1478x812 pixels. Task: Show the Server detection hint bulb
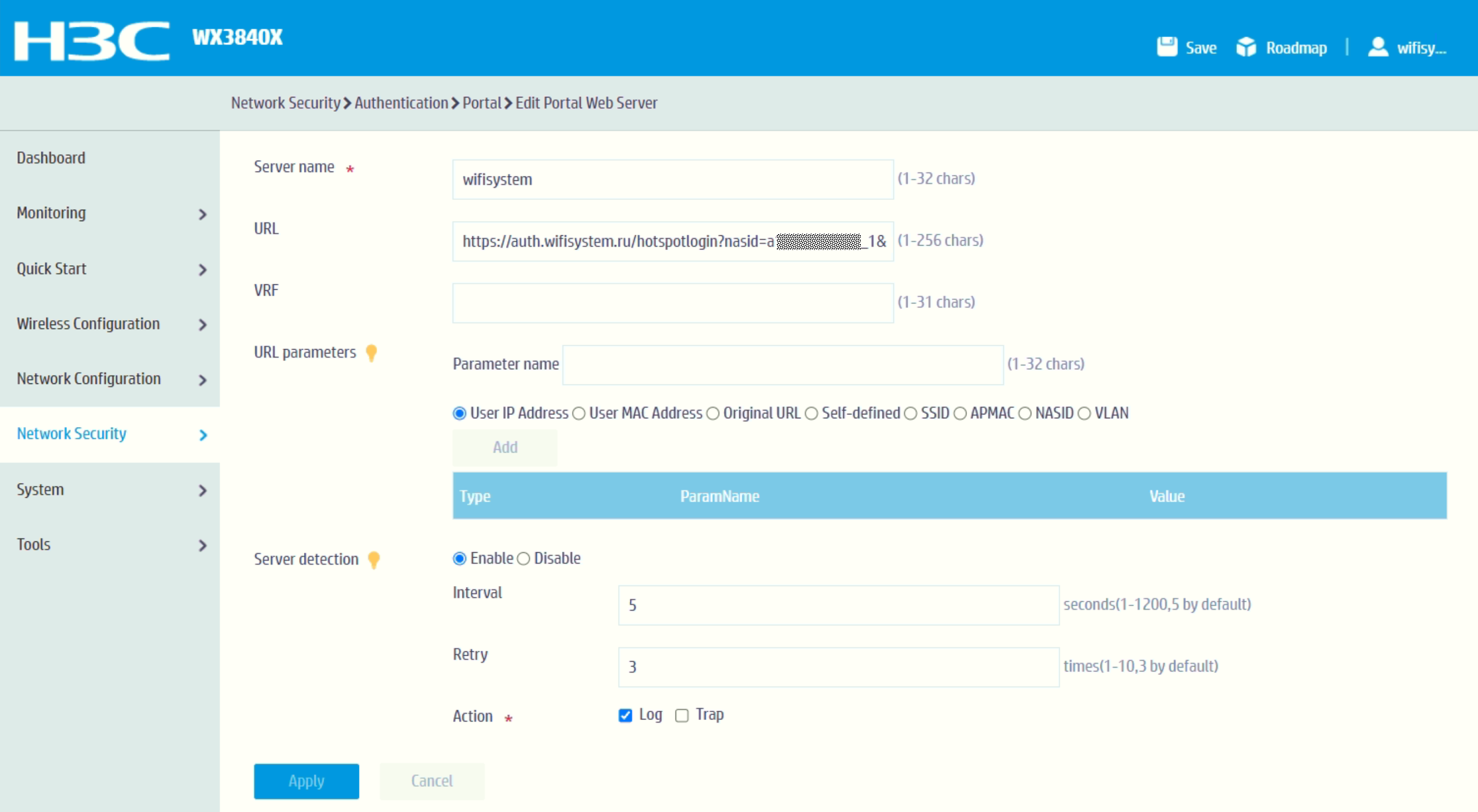(374, 560)
